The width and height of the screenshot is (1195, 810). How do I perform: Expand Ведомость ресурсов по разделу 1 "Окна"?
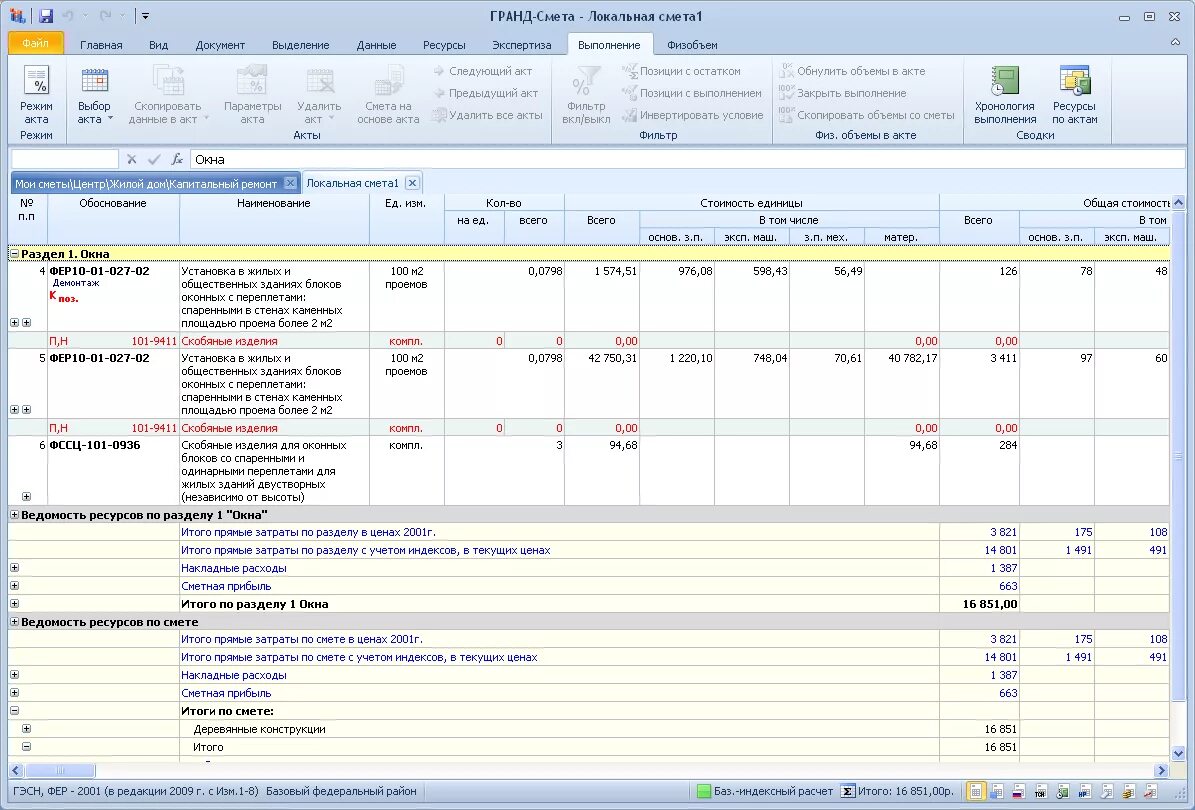[x=14, y=514]
